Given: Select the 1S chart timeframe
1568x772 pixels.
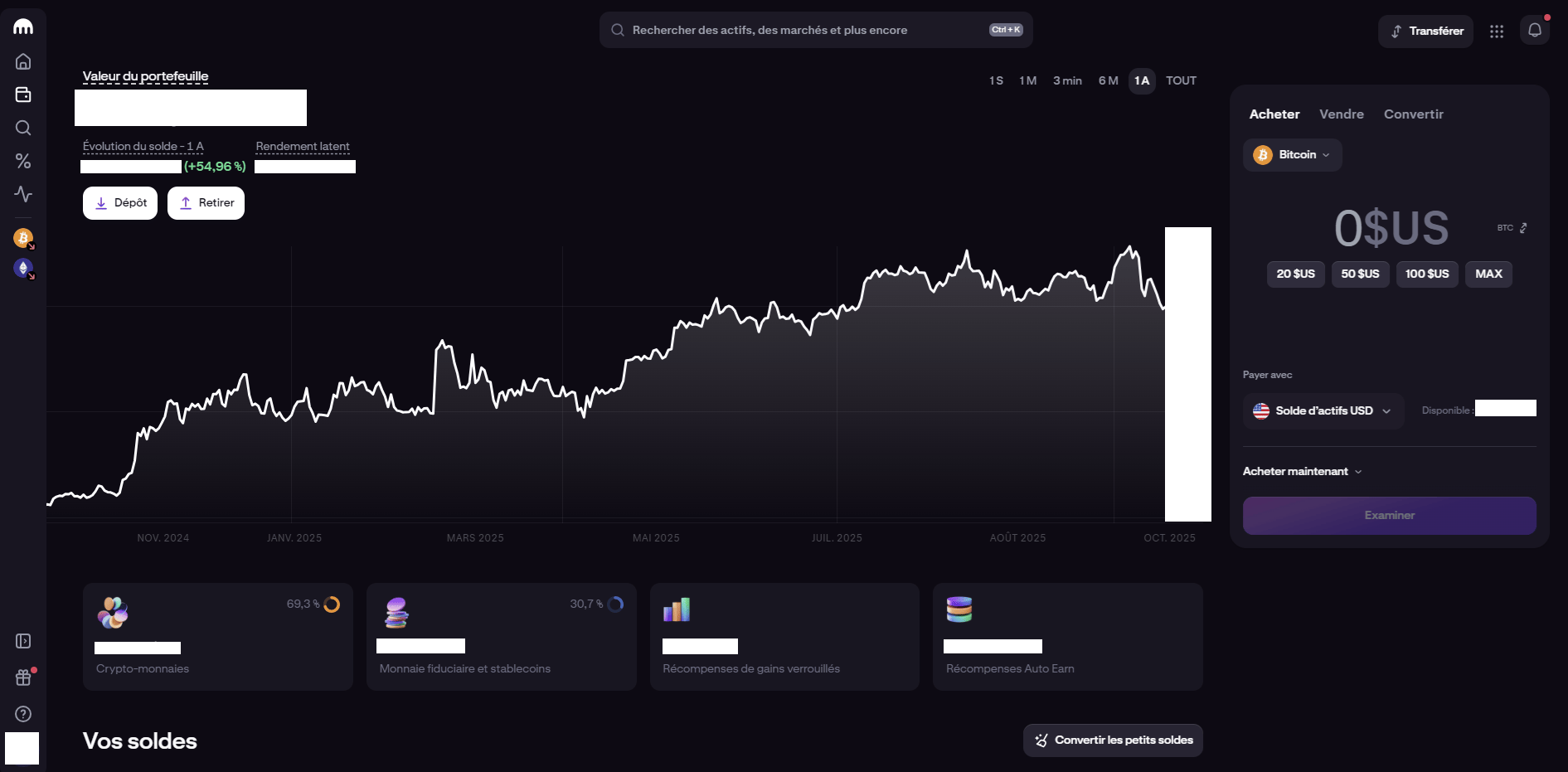Looking at the screenshot, I should coord(996,80).
